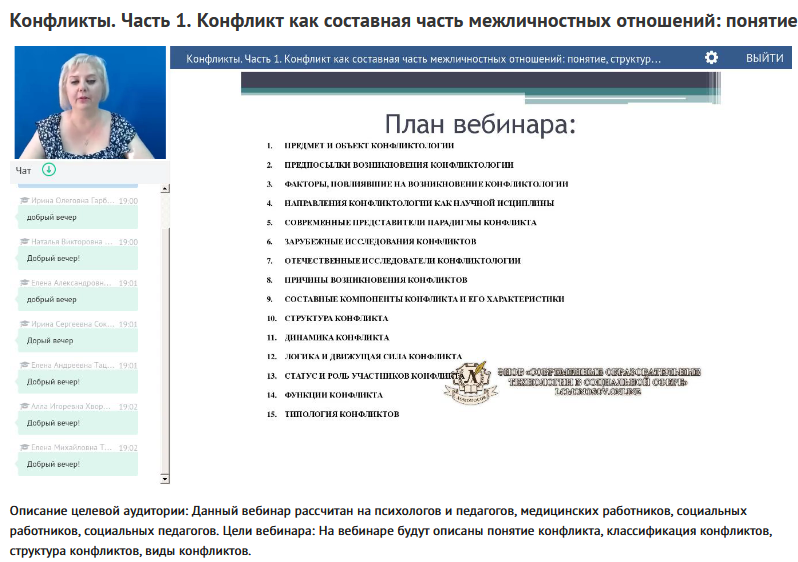
Task: Click the chat download arrow icon
Action: (x=49, y=170)
